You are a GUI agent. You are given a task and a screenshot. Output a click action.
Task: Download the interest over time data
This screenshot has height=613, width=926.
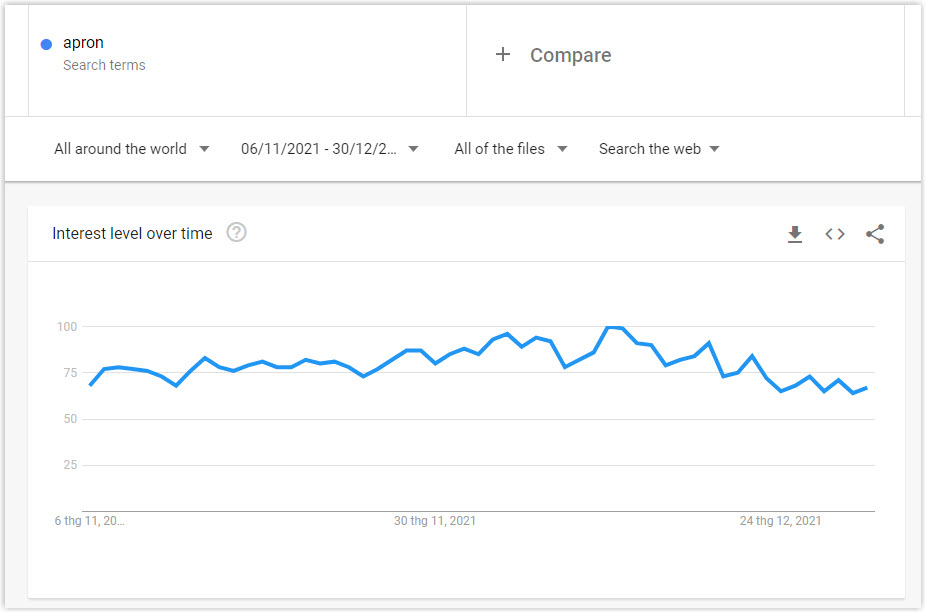795,234
